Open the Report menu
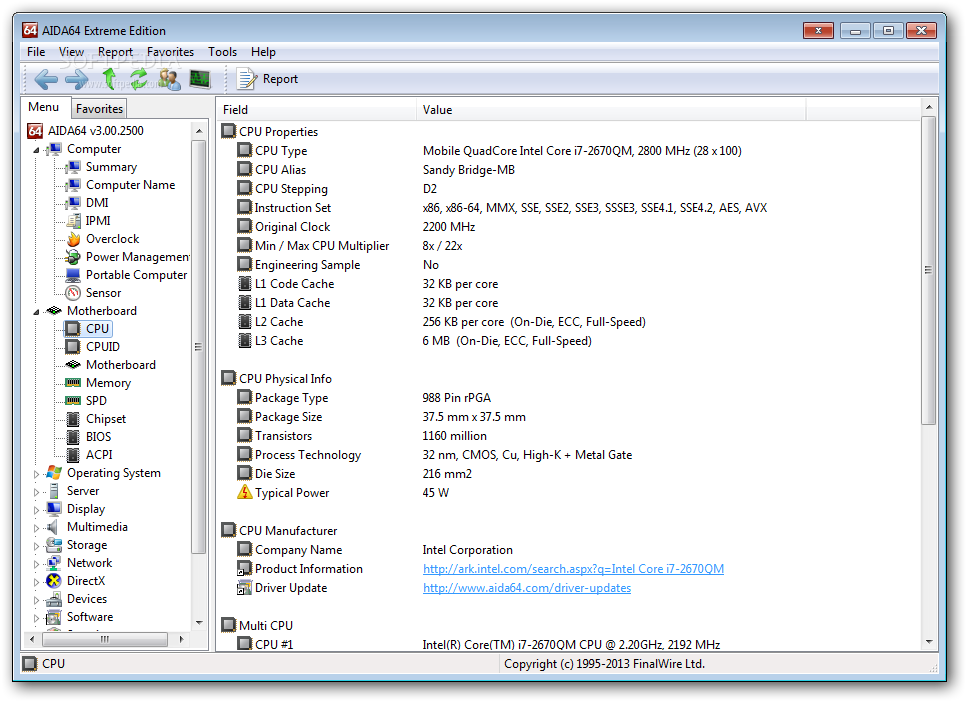 tap(115, 52)
